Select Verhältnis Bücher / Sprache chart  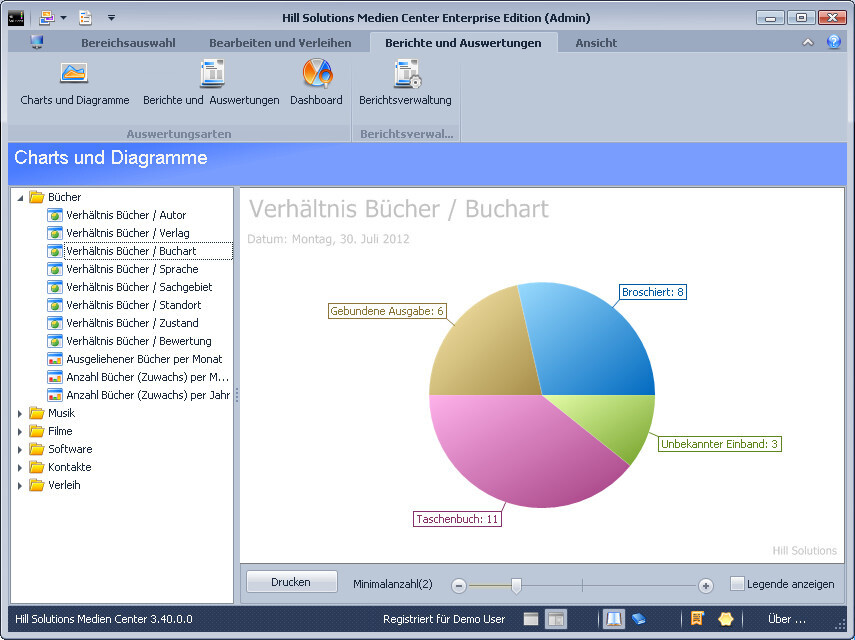coord(132,269)
